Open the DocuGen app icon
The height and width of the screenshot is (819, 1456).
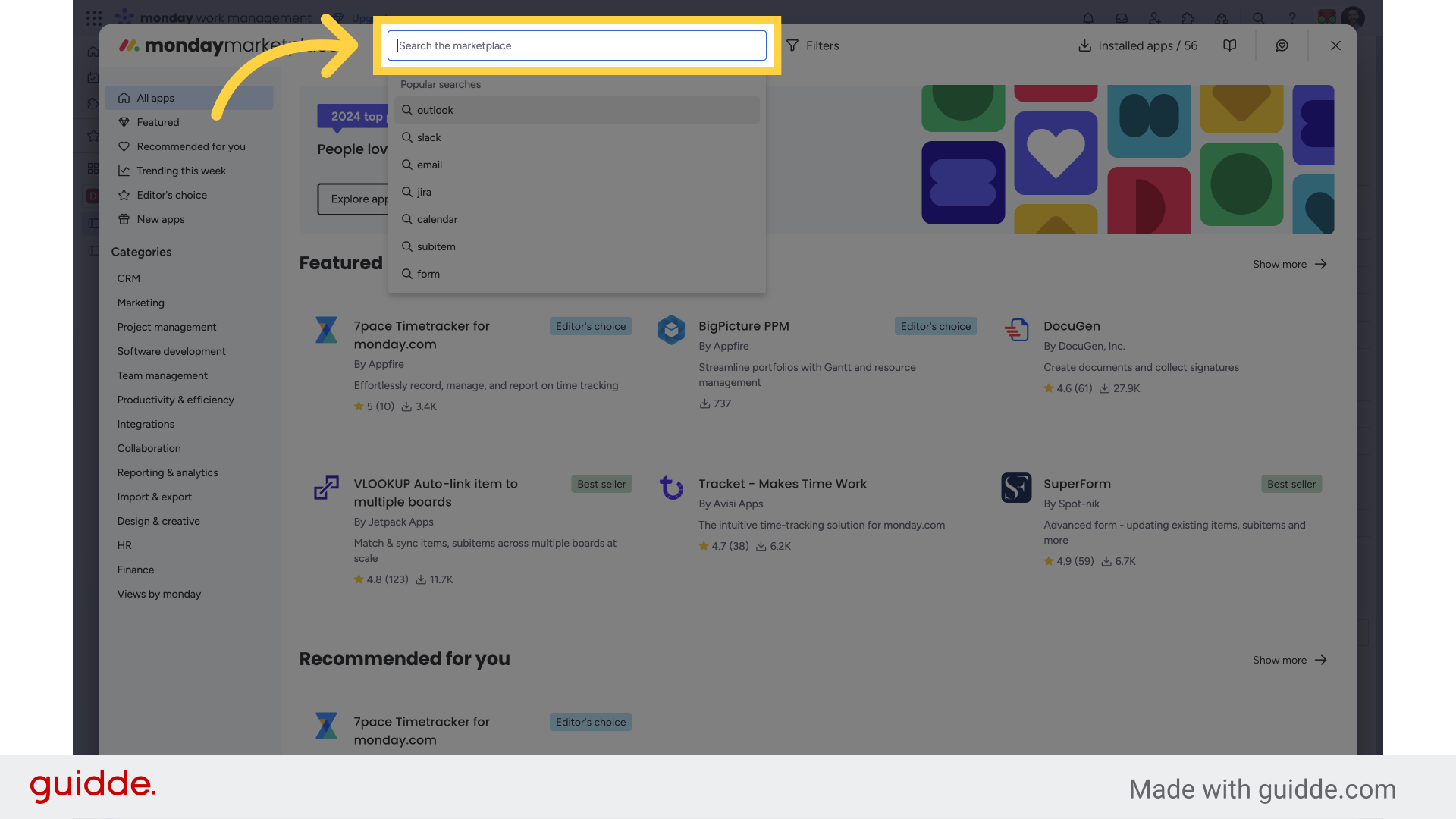tap(1016, 330)
